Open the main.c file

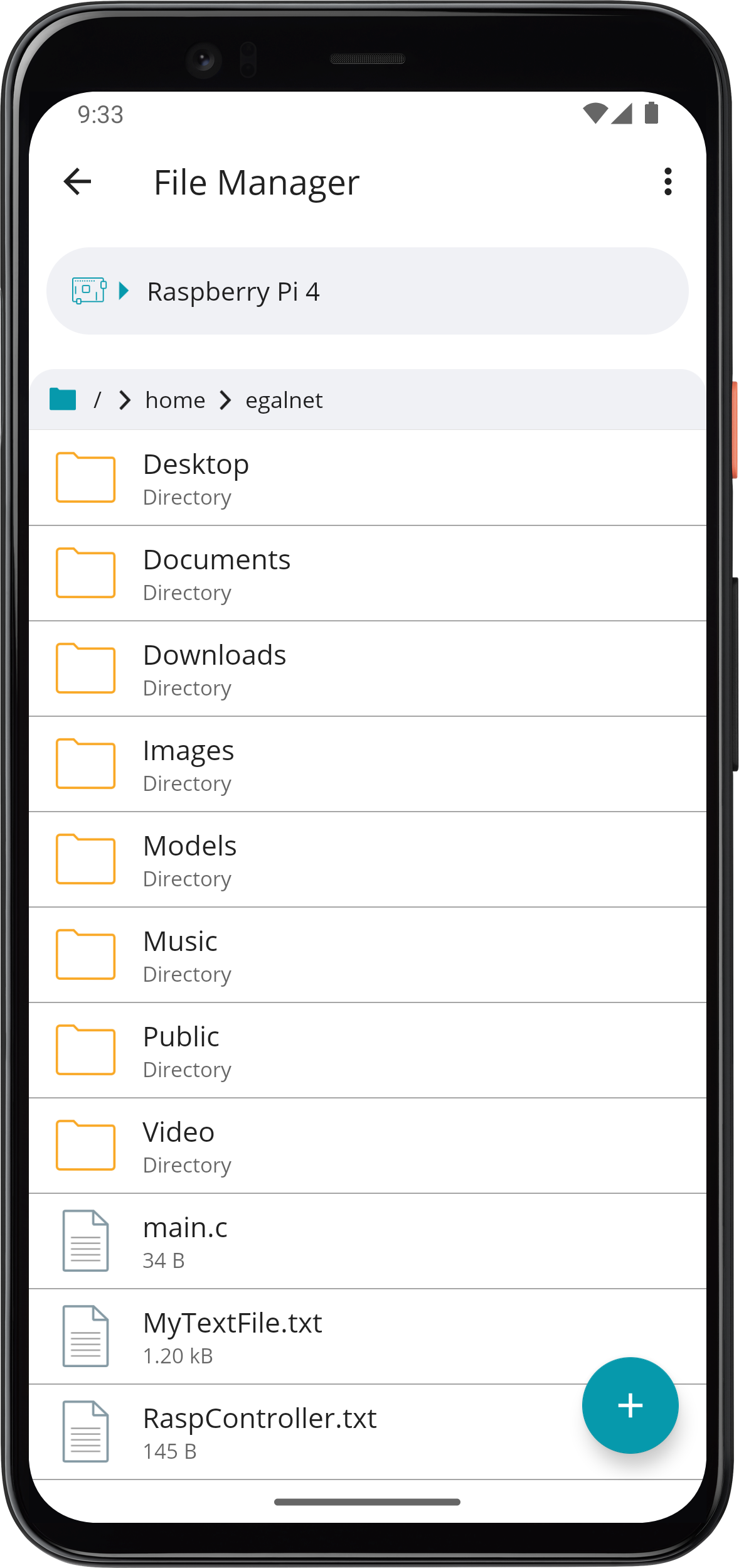point(368,1241)
